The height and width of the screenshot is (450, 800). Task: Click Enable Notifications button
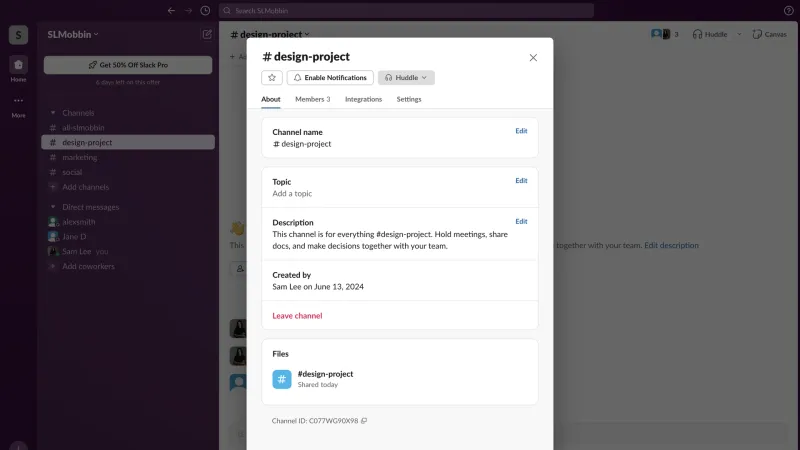330,78
